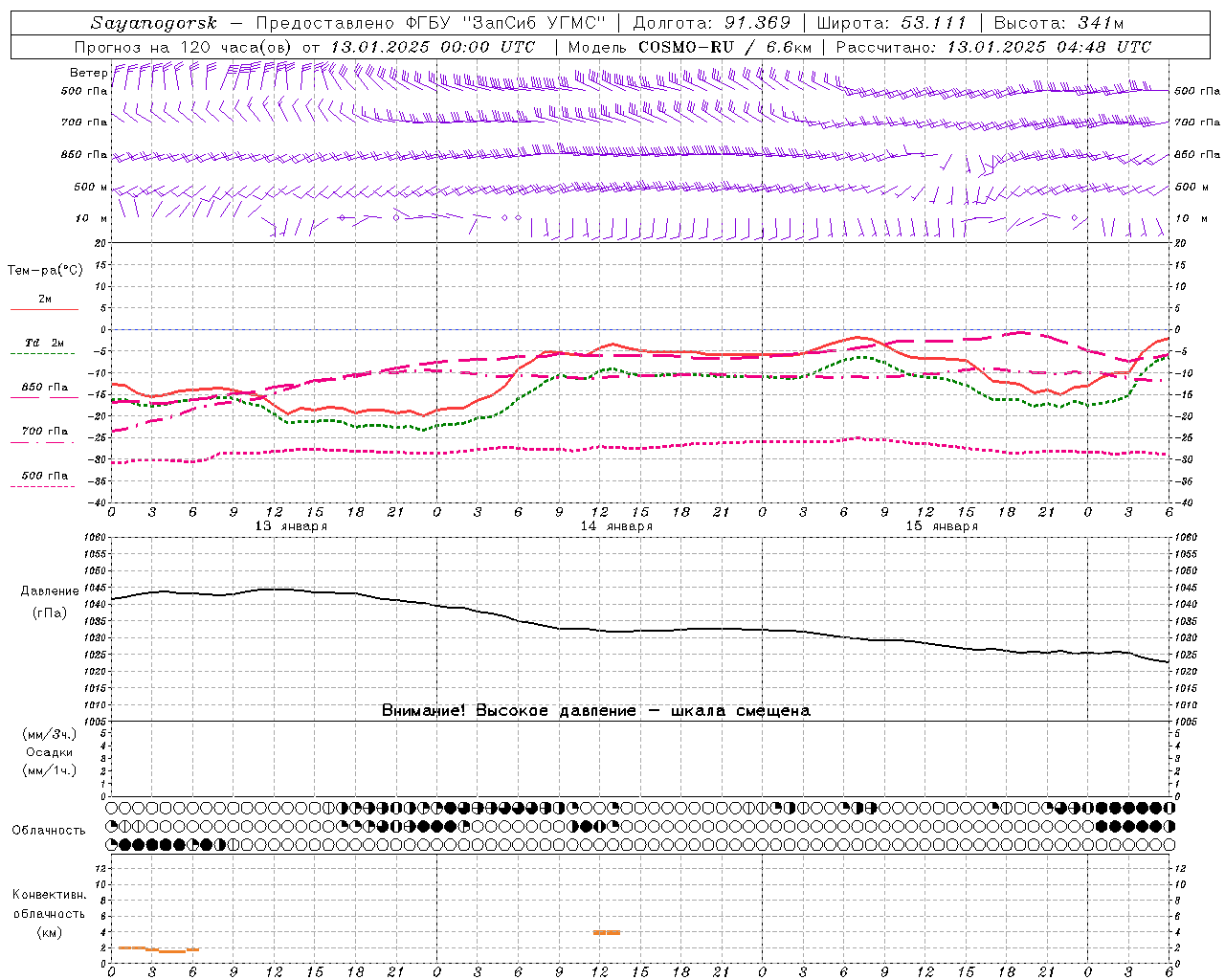Click the left-axis '-40' temperature value

pyautogui.click(x=96, y=503)
